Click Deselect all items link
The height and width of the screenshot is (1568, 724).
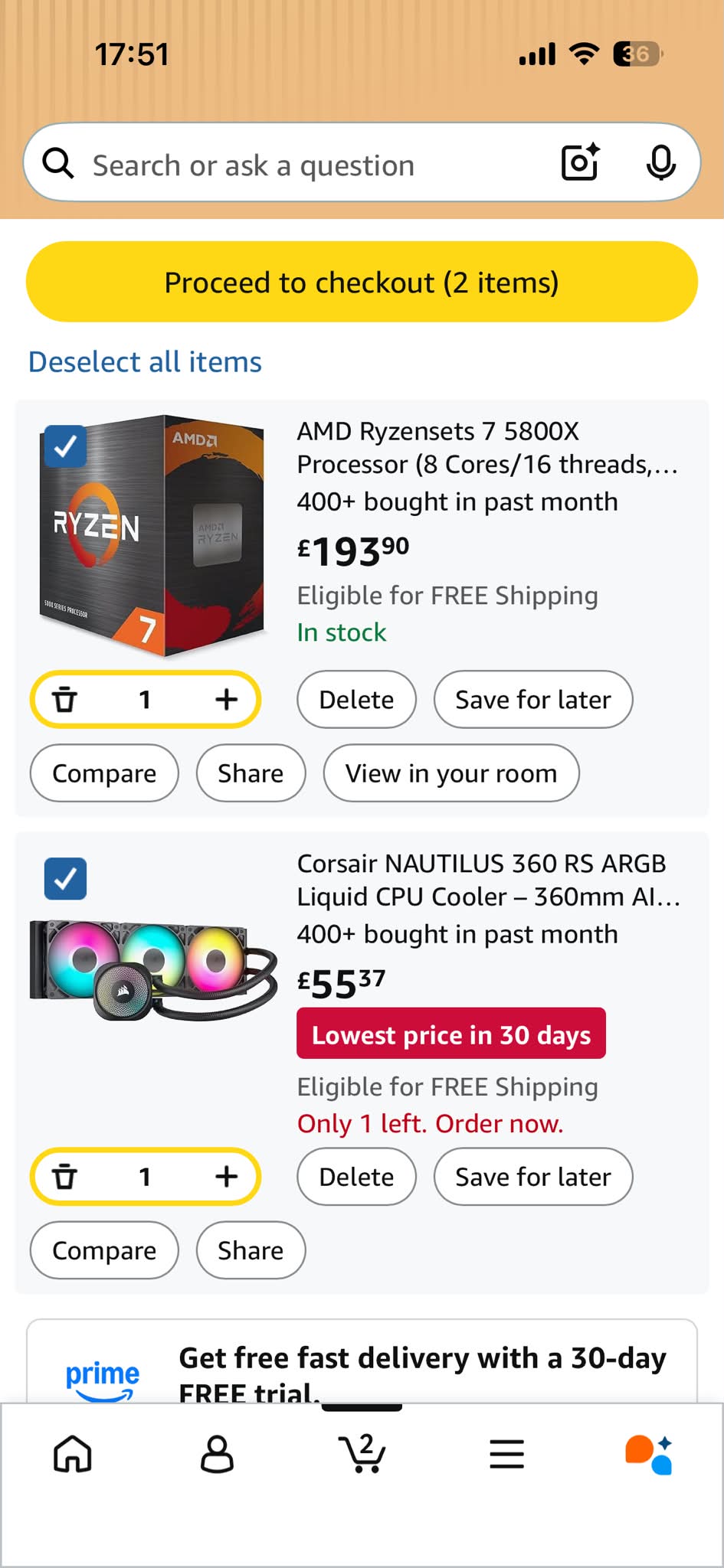(145, 361)
